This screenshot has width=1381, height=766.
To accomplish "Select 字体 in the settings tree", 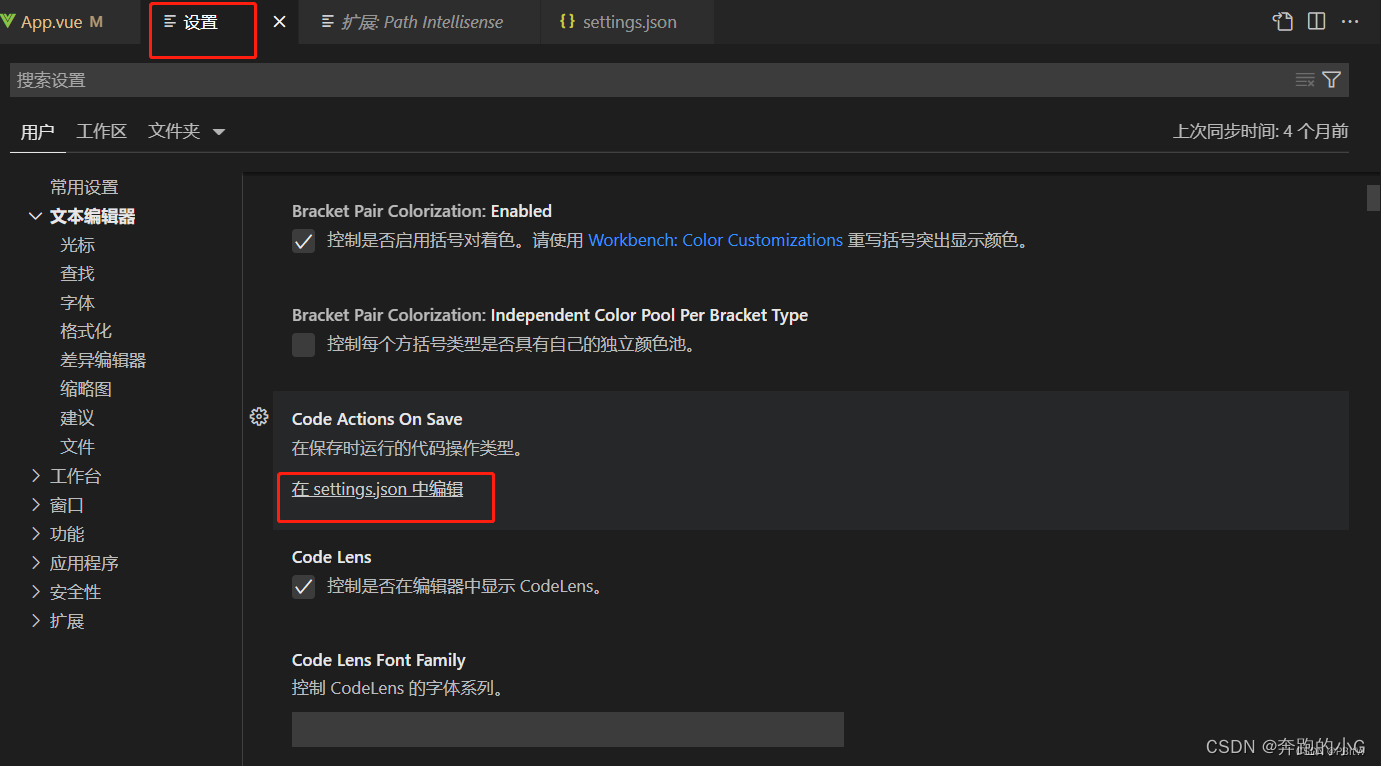I will click(x=77, y=303).
